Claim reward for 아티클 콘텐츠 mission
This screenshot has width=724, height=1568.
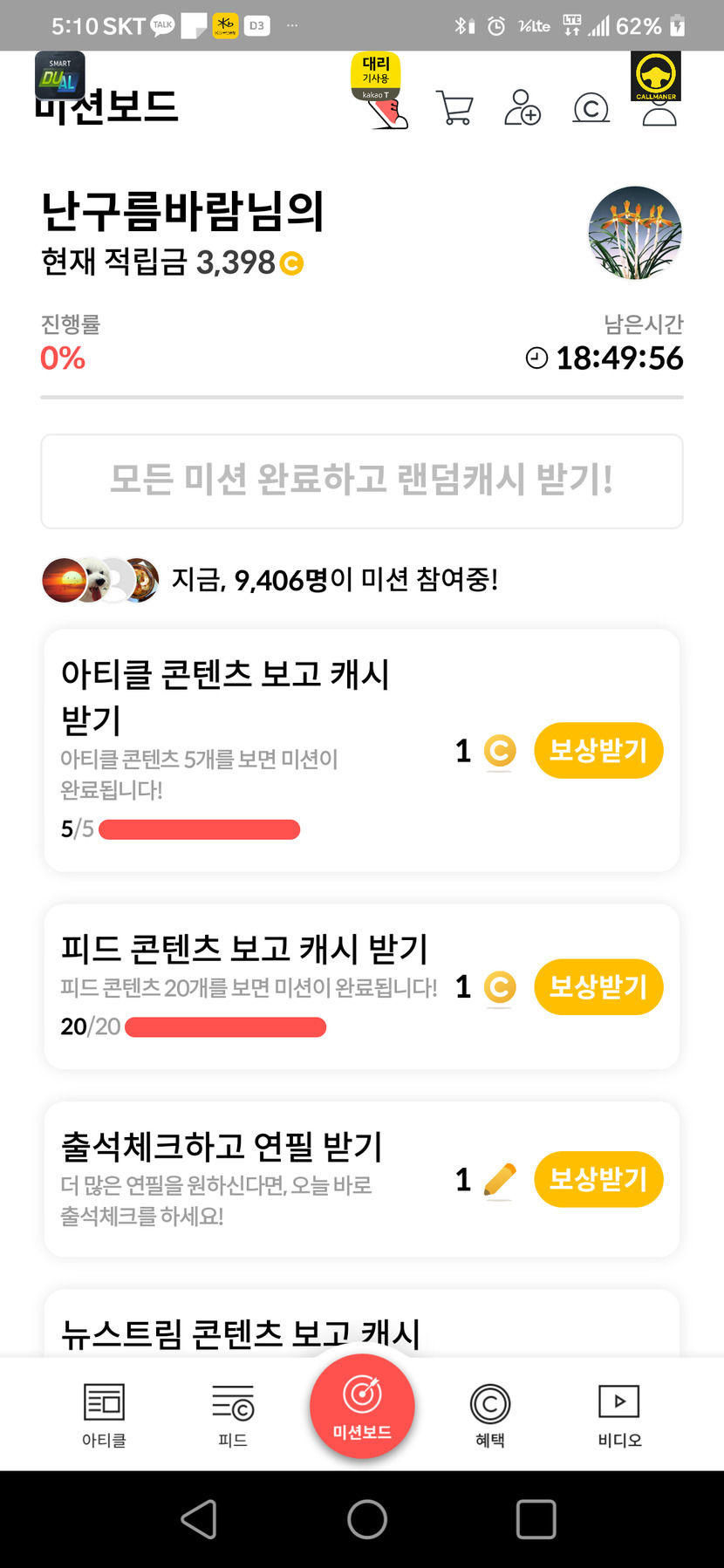tap(598, 750)
